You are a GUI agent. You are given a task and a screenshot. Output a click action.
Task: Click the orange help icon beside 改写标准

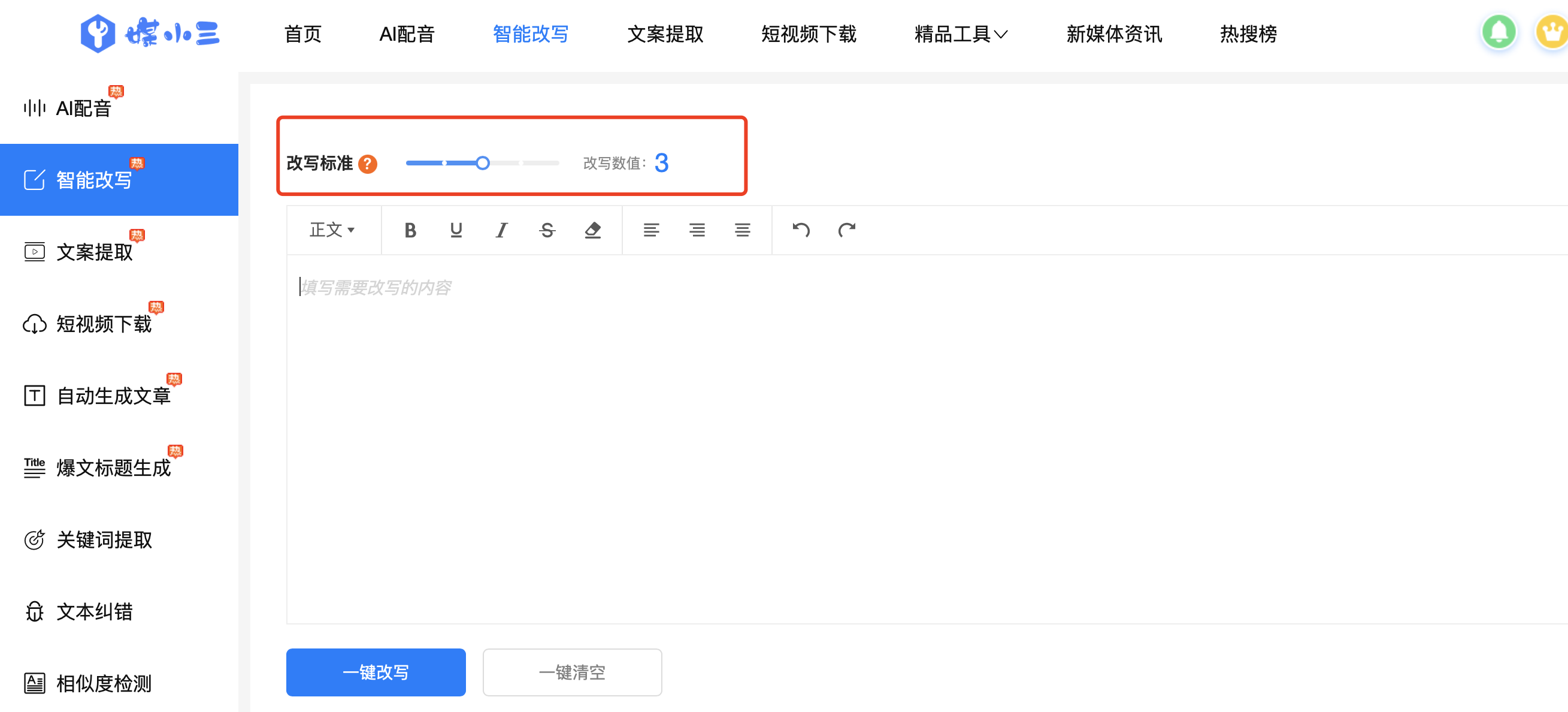coord(368,163)
